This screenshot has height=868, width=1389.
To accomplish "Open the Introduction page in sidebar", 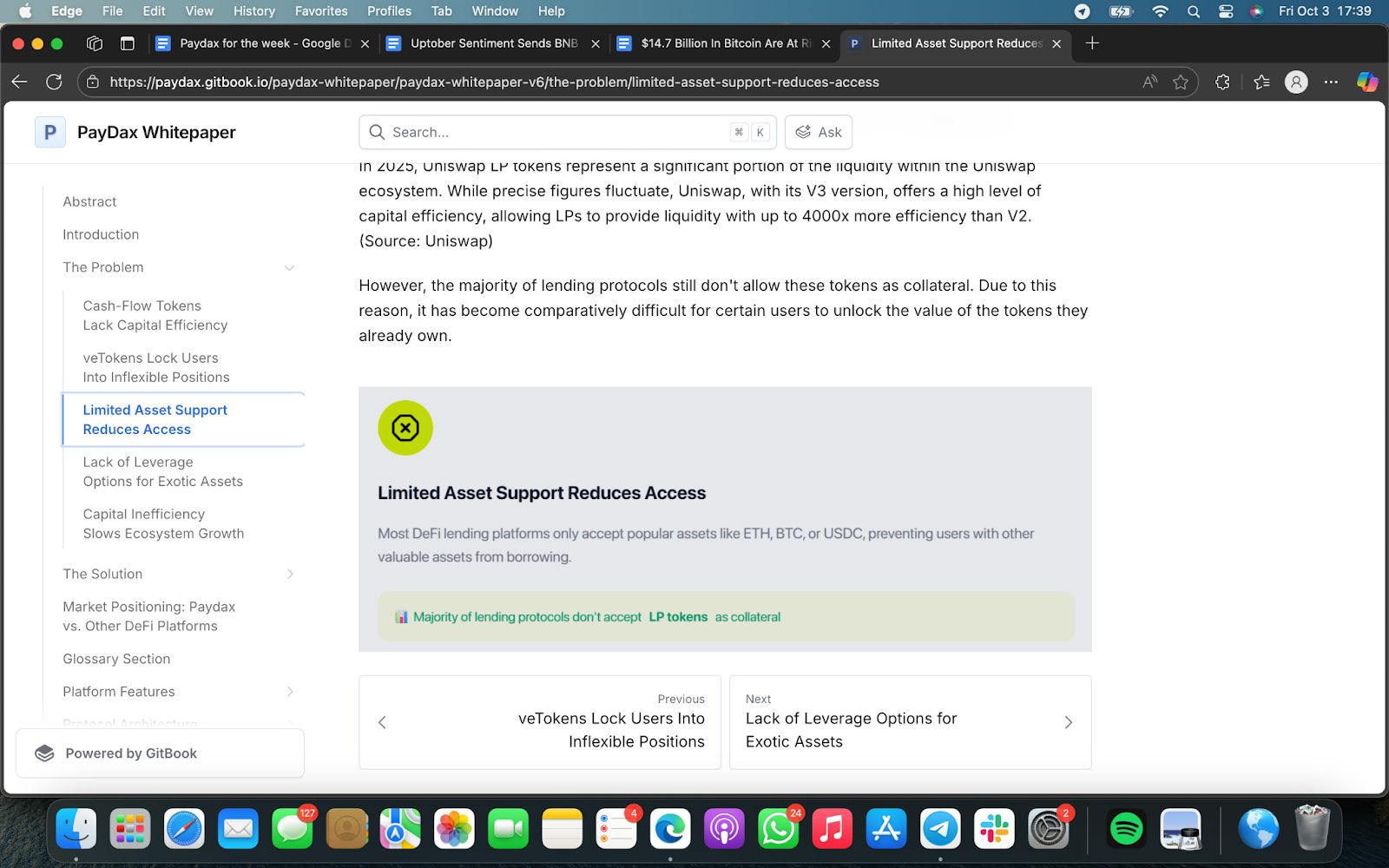I will click(x=101, y=234).
